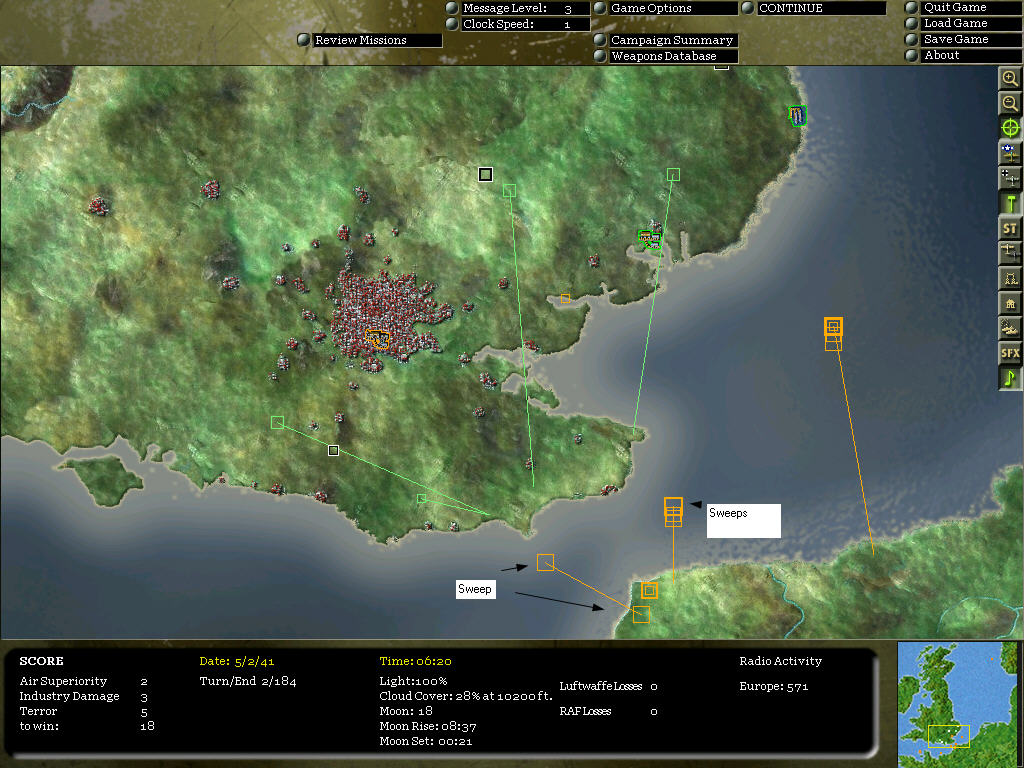The width and height of the screenshot is (1024, 768).
Task: Click the 'Turn/End 2/184' text
Action: (x=248, y=682)
